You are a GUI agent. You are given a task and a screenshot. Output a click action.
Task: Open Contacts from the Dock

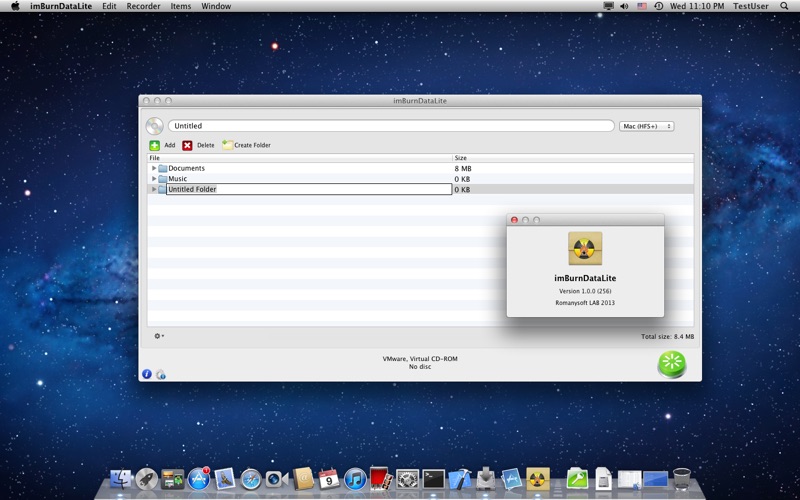[x=303, y=479]
